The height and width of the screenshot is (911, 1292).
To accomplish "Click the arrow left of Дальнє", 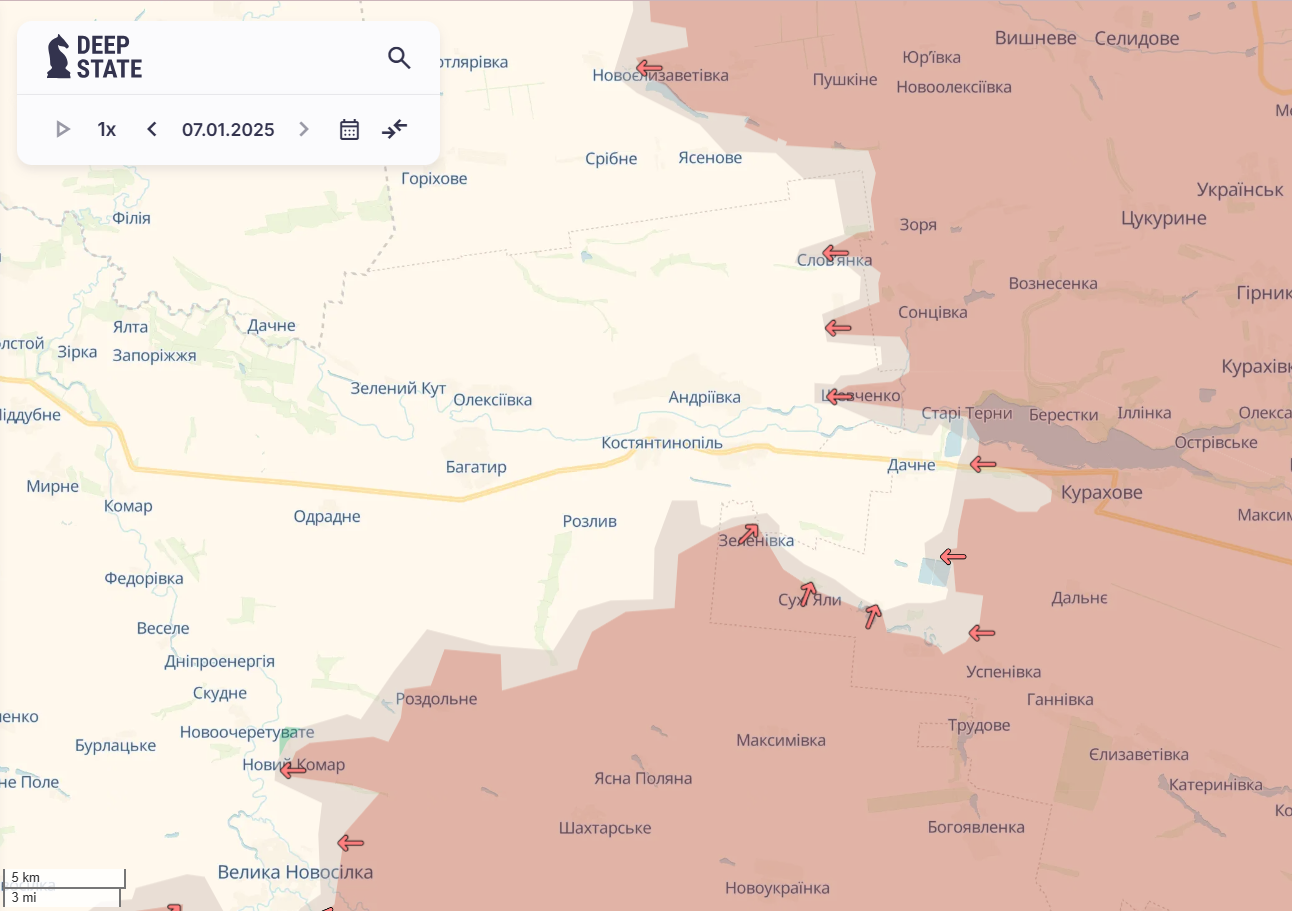I will tap(953, 557).
